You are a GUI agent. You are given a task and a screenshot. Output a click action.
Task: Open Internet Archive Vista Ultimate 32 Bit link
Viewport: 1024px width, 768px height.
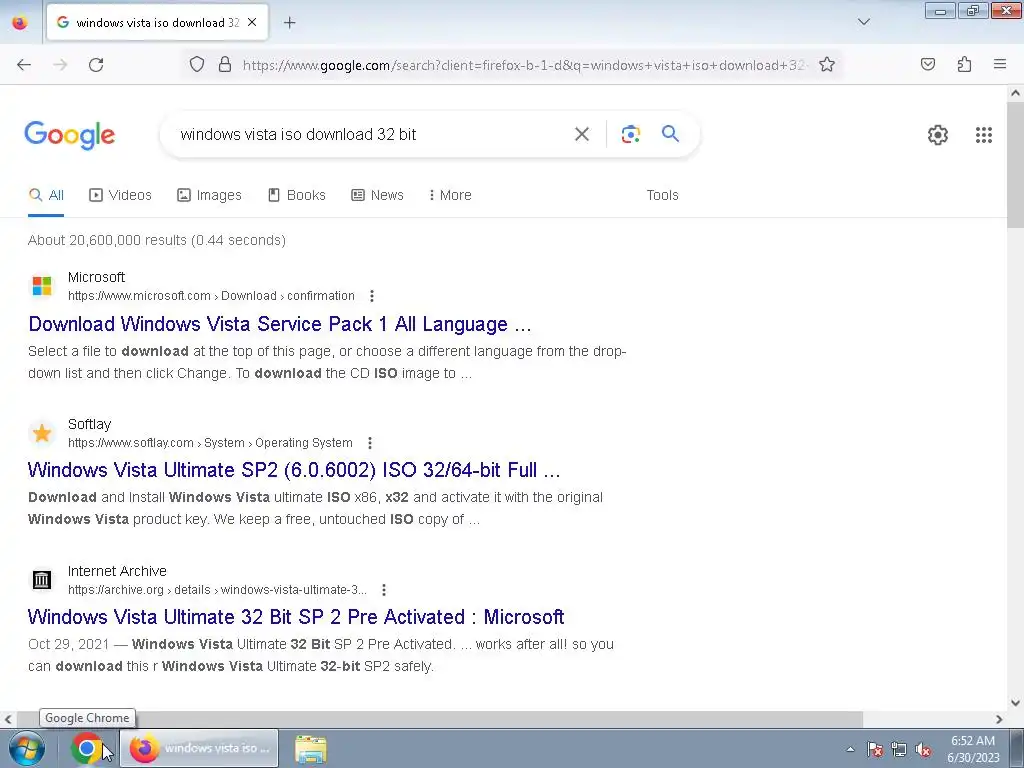pos(296,617)
